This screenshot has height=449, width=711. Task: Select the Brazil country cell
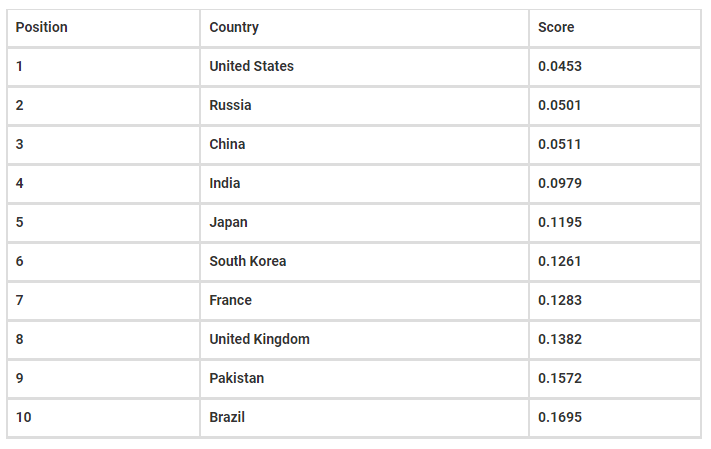click(227, 417)
